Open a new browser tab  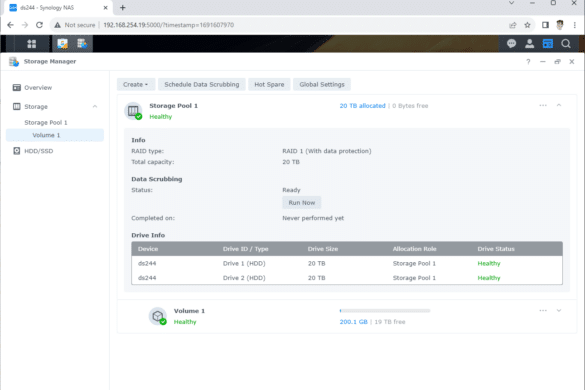click(122, 7)
